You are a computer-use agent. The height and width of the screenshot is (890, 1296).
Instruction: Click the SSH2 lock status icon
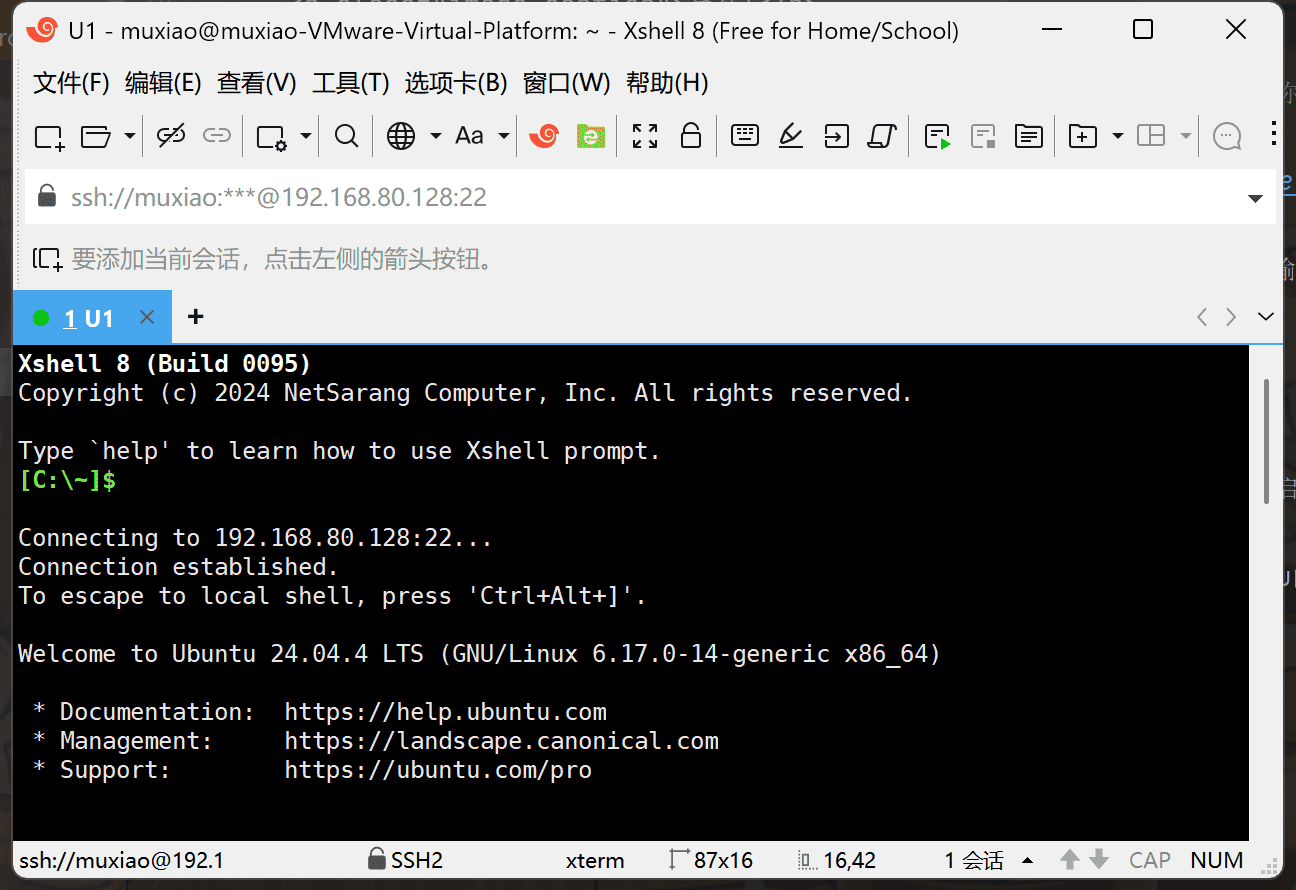377,859
